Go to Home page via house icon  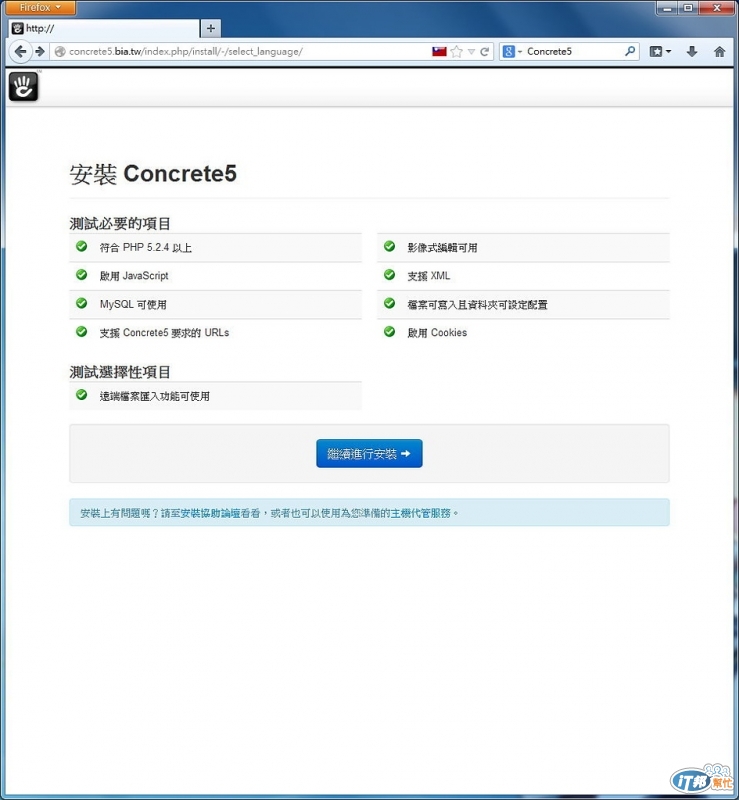pyautogui.click(x=719, y=52)
